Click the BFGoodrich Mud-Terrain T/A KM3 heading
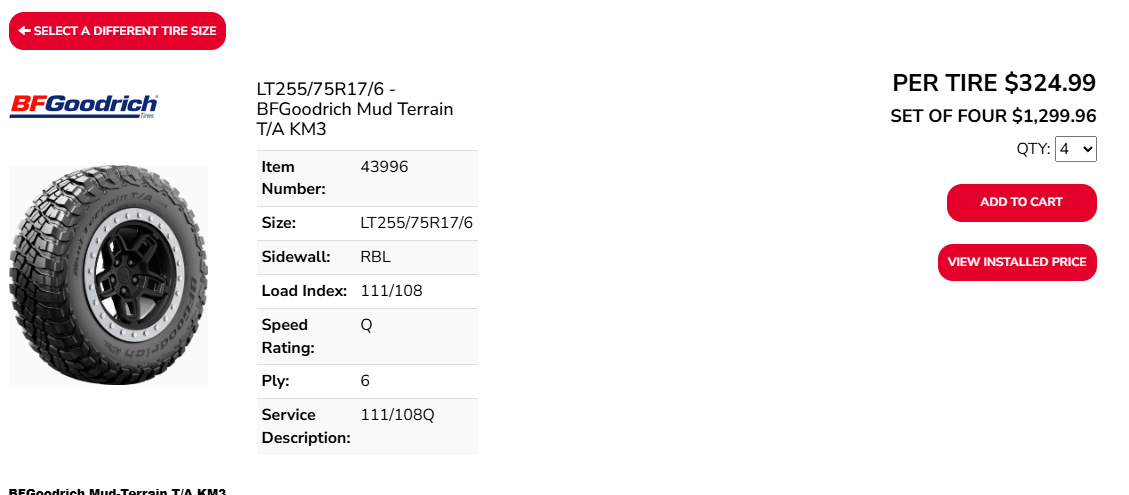The image size is (1129, 495). pyautogui.click(x=117, y=491)
